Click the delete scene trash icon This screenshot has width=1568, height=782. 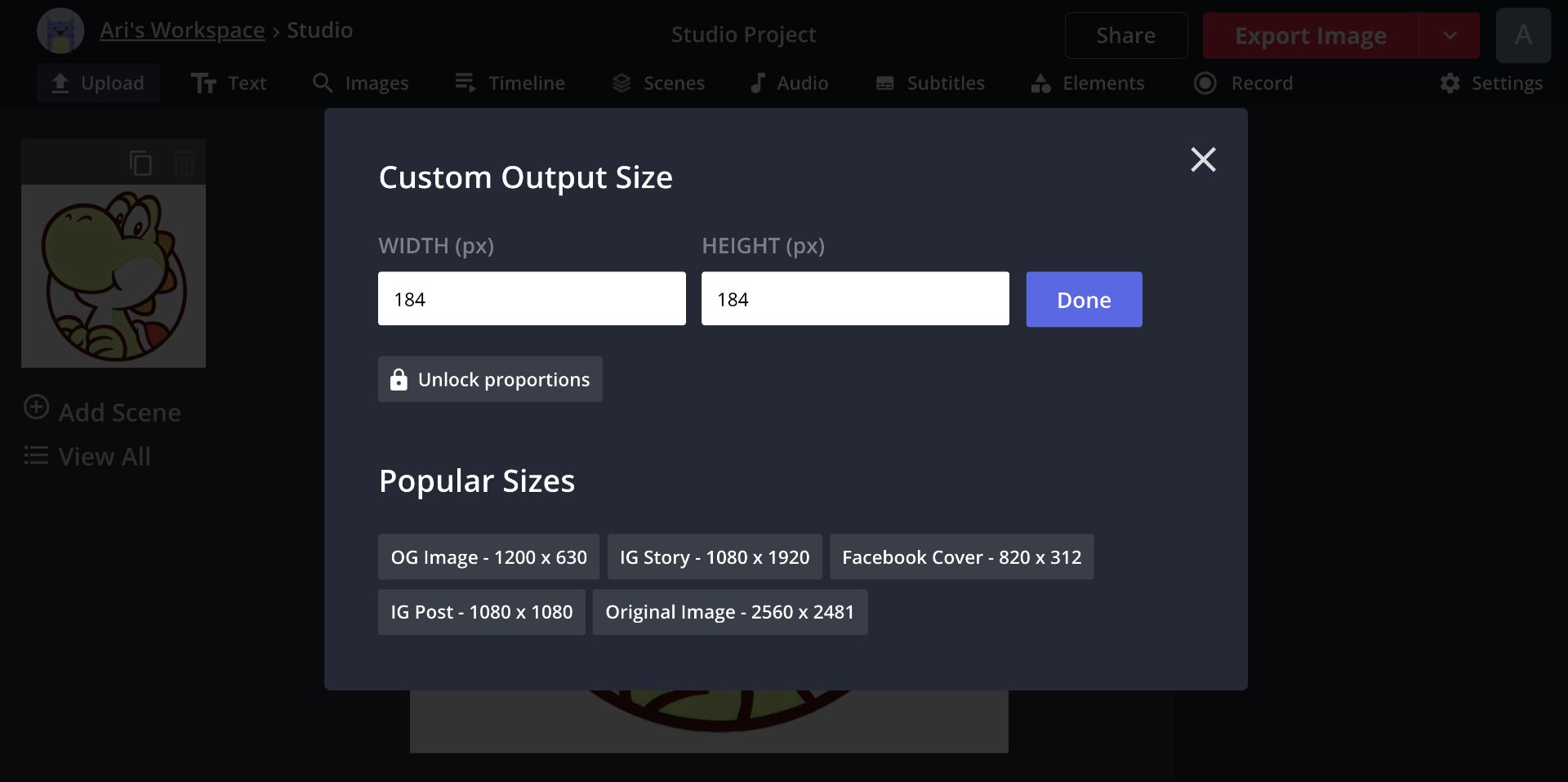click(184, 163)
